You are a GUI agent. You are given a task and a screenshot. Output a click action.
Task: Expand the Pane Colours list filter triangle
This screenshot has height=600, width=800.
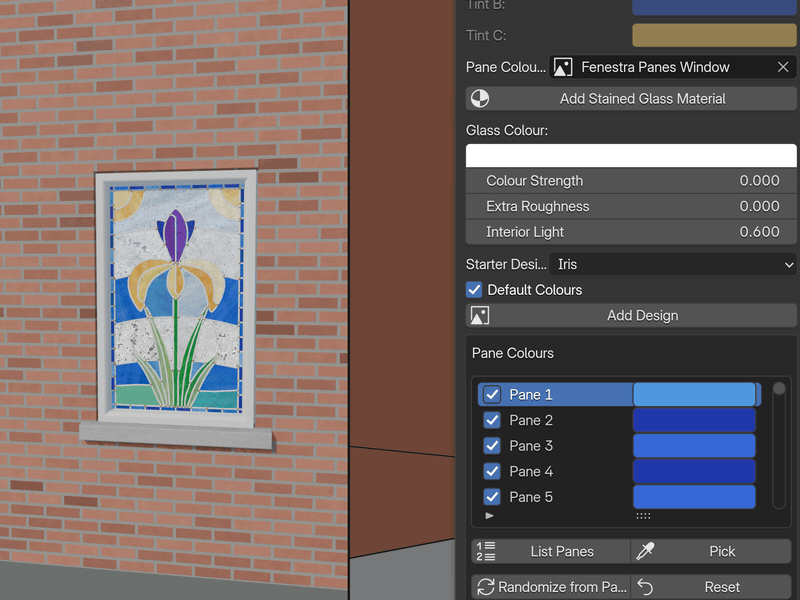pyautogui.click(x=489, y=516)
